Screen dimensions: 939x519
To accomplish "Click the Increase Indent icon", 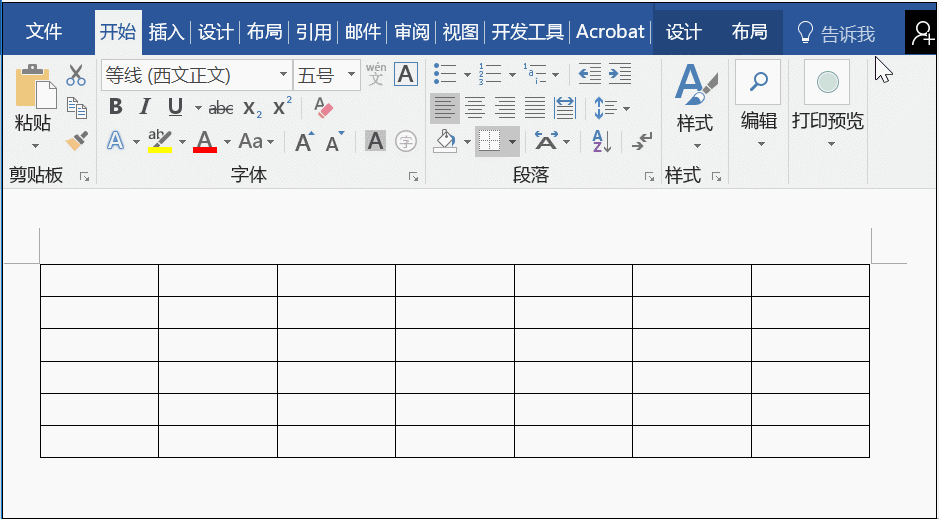I will pyautogui.click(x=620, y=74).
